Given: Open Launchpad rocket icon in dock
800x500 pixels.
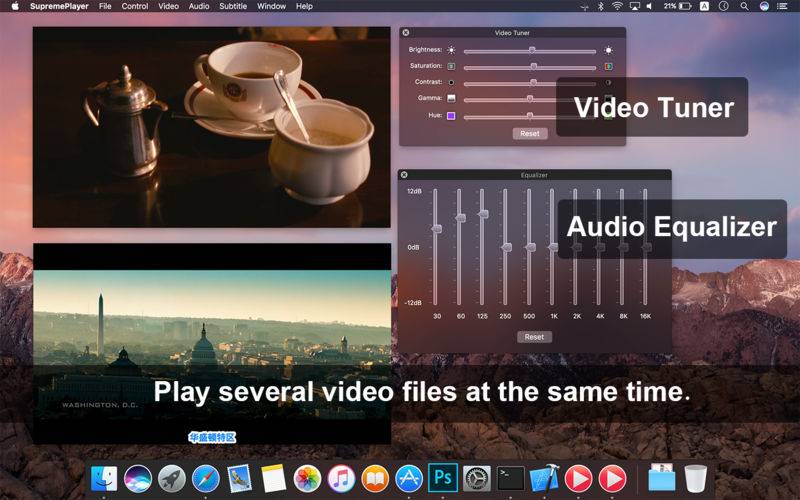Looking at the screenshot, I should pyautogui.click(x=171, y=479).
